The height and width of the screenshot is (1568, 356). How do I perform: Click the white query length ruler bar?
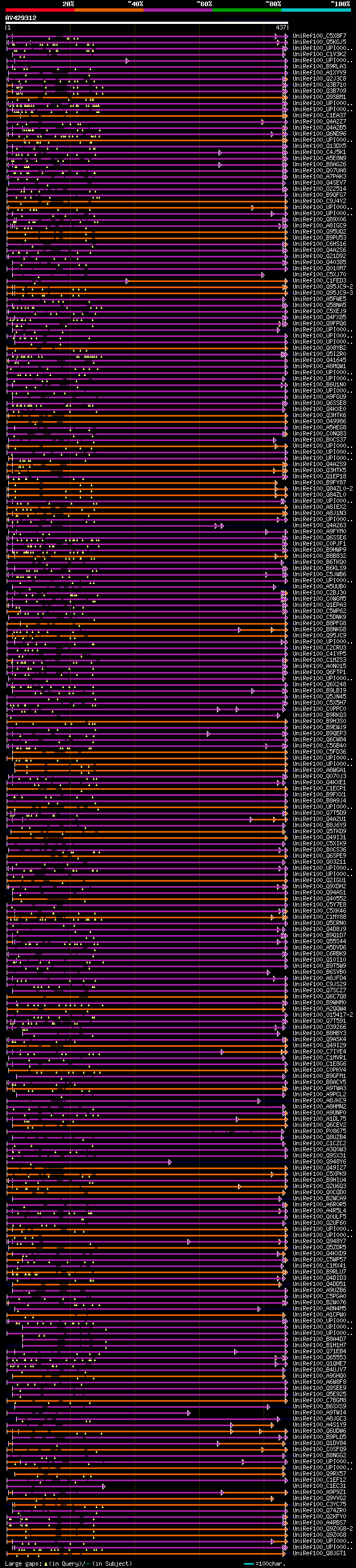147,23
